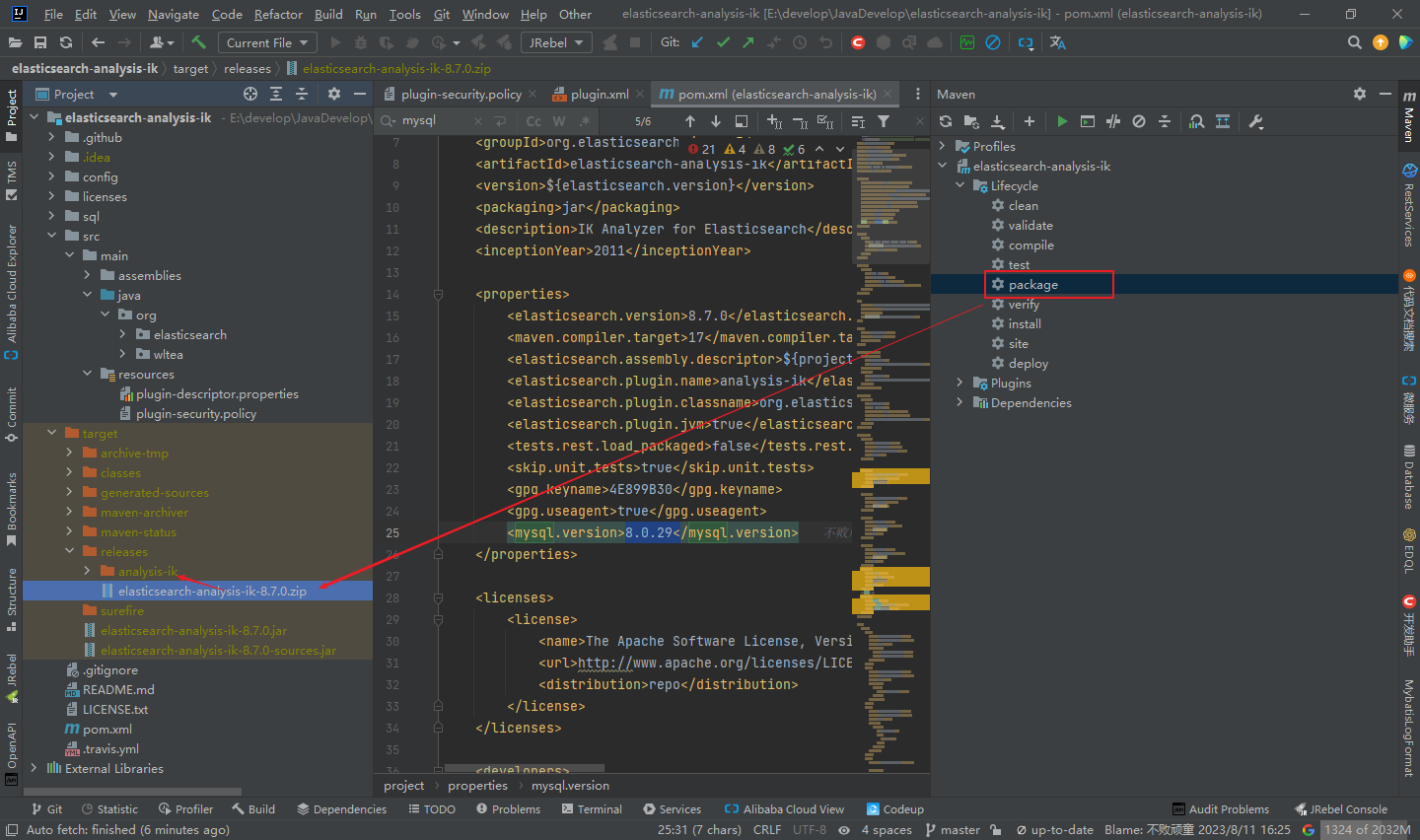Toggle Match Case Cc in search bar
This screenshot has width=1420, height=840.
point(533,121)
